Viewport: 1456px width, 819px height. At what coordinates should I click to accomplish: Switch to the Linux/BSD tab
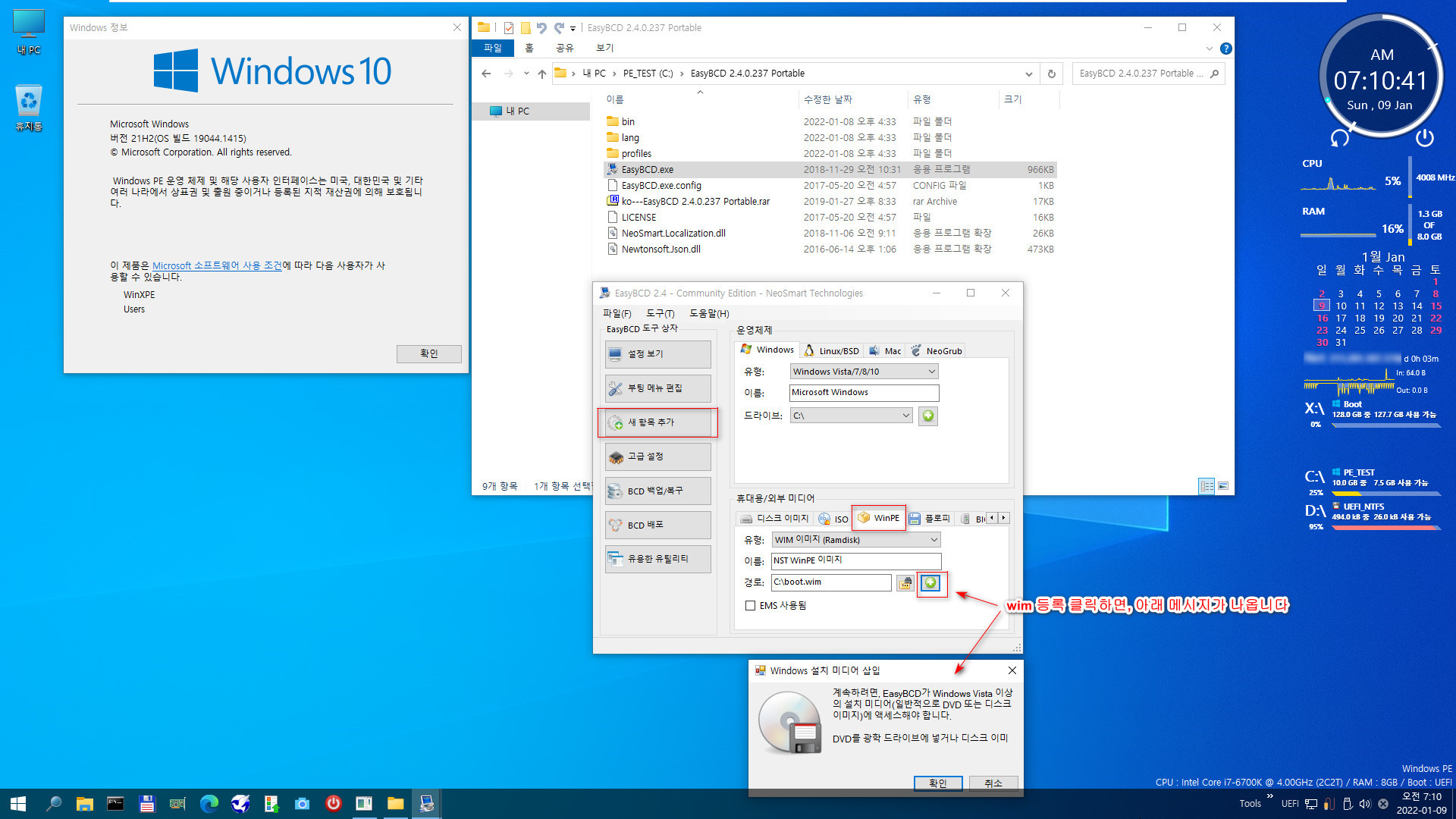click(832, 350)
